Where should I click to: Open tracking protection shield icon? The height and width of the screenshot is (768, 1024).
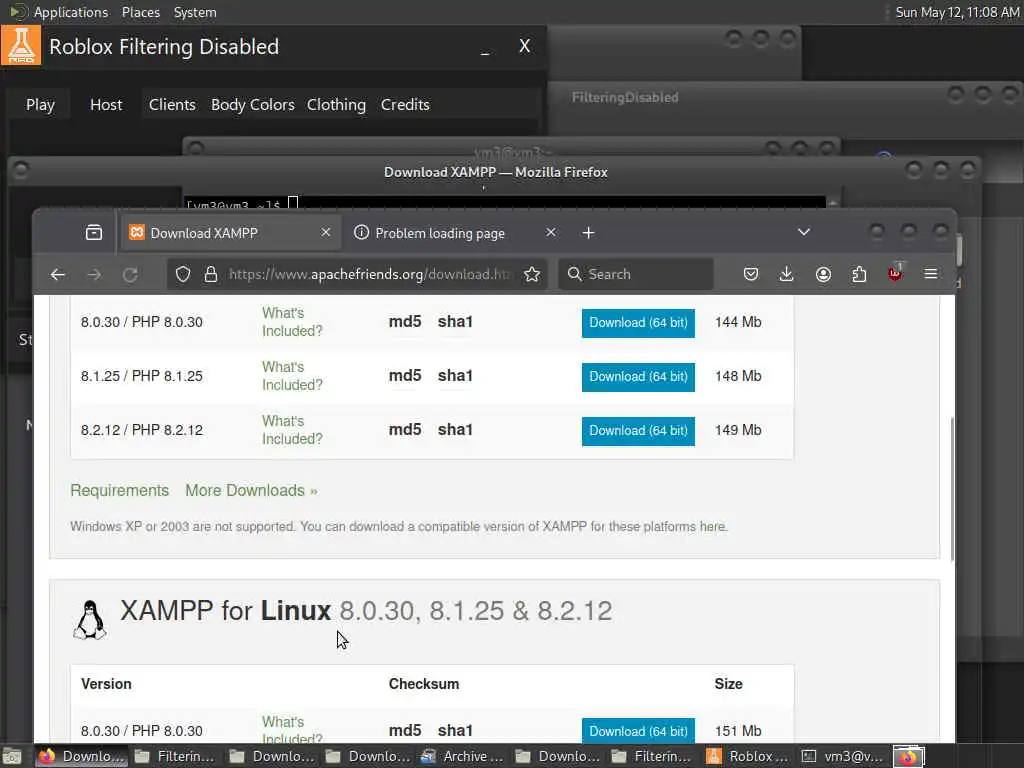pos(183,274)
